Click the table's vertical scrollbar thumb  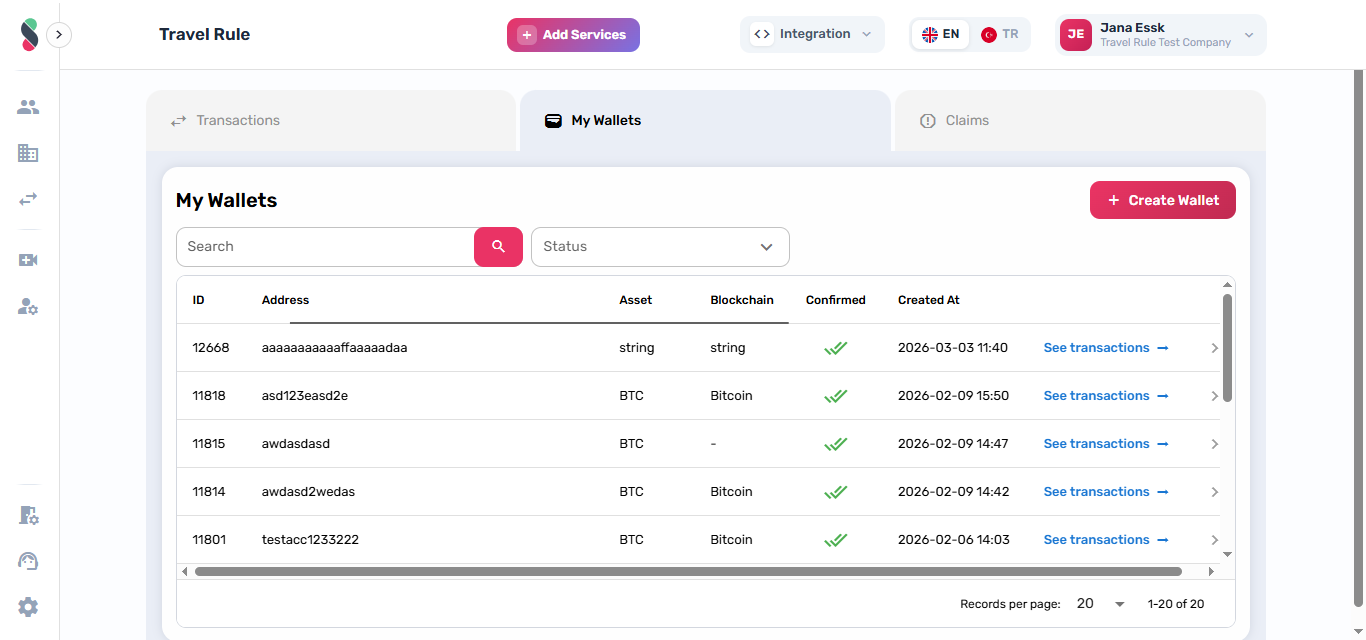pos(1227,347)
